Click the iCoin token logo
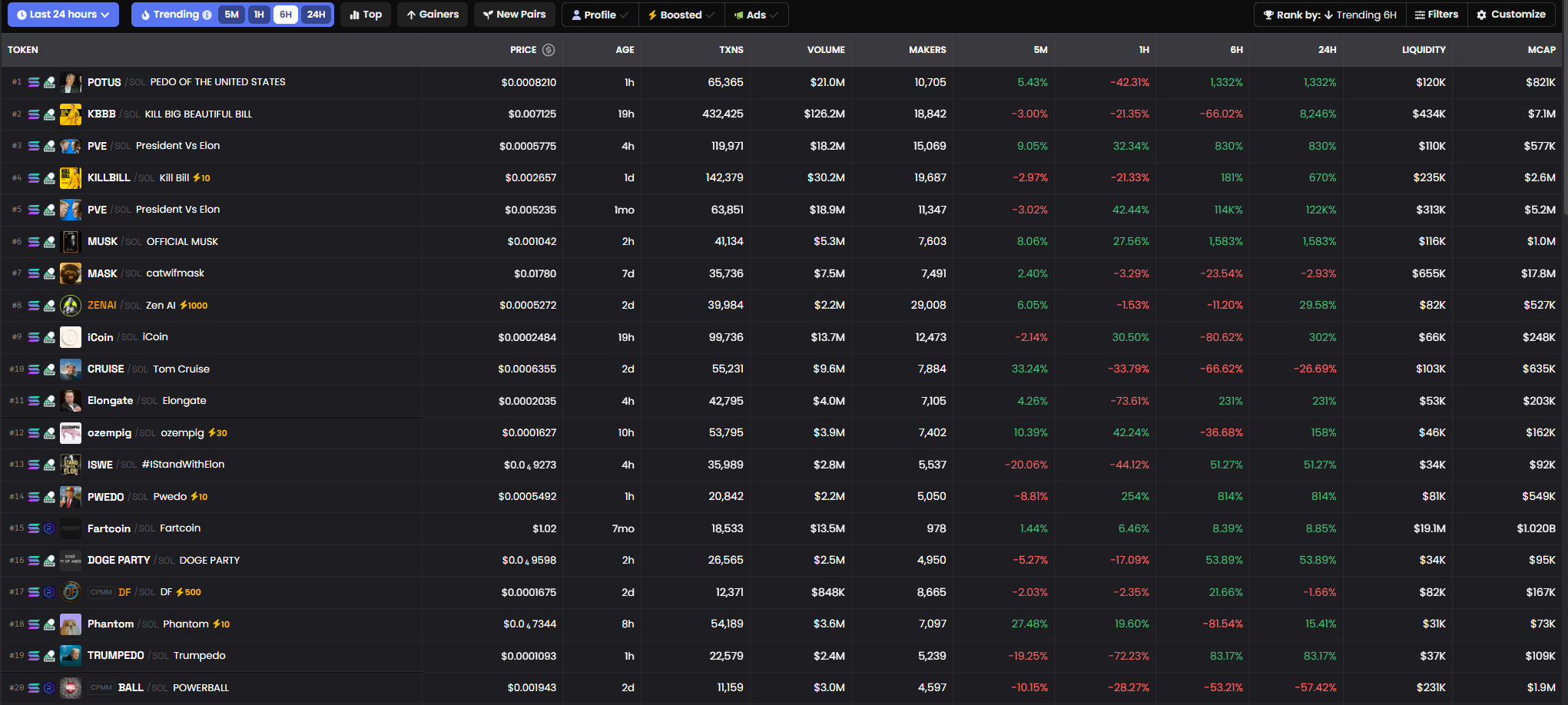The image size is (1568, 705). [71, 337]
